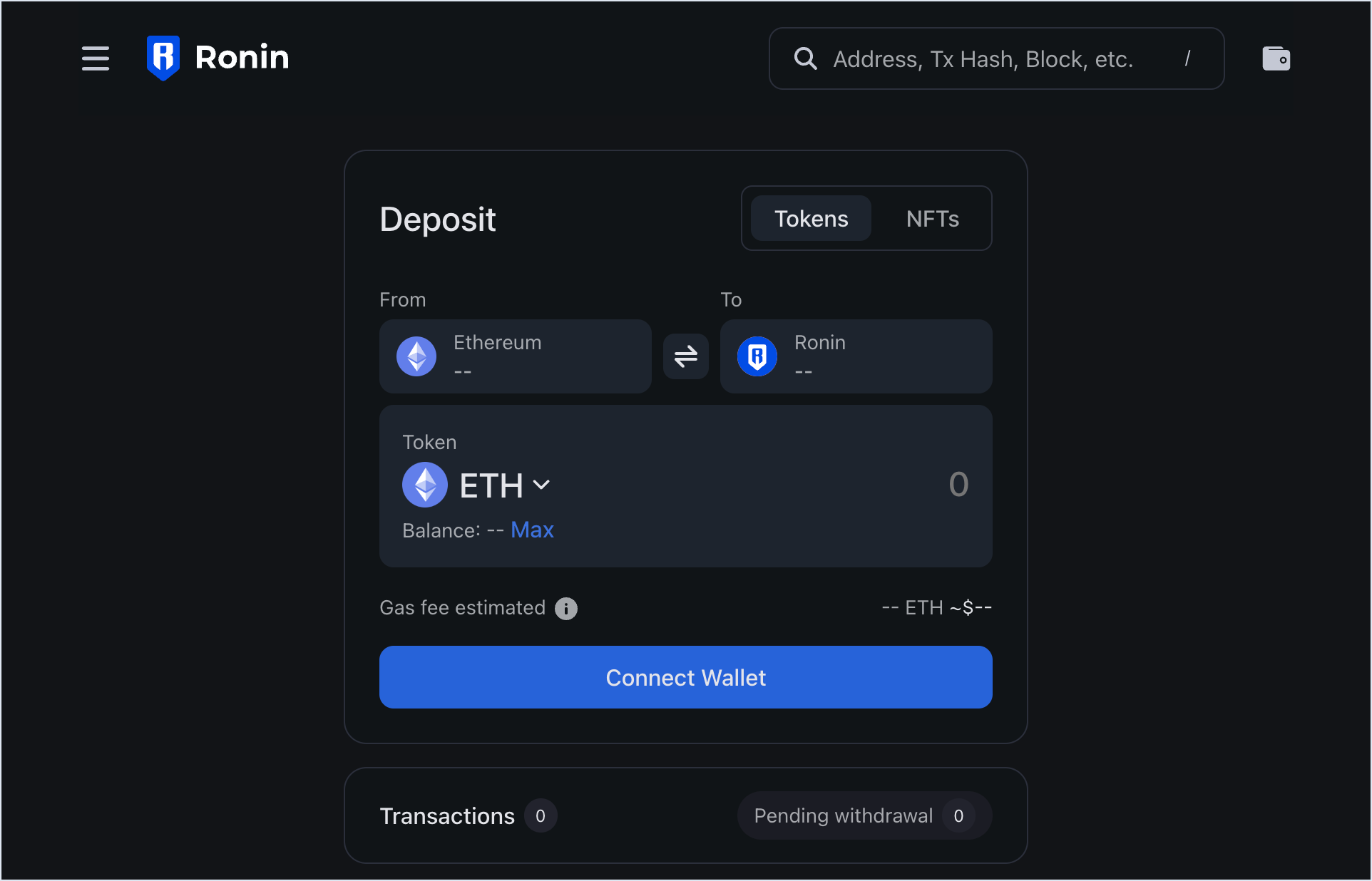Click the Ronin logo

pyautogui.click(x=216, y=57)
